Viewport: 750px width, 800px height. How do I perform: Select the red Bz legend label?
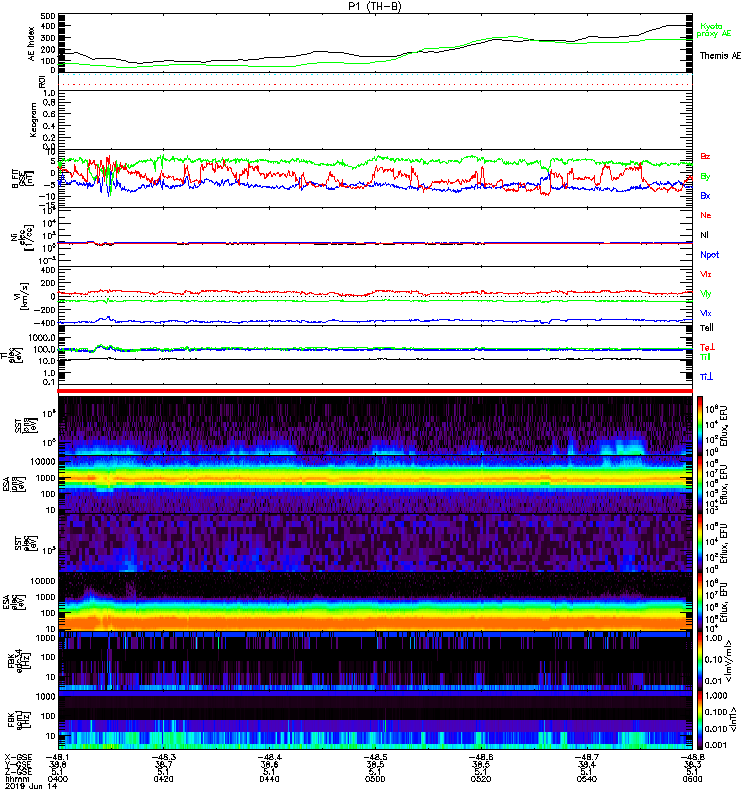click(705, 156)
